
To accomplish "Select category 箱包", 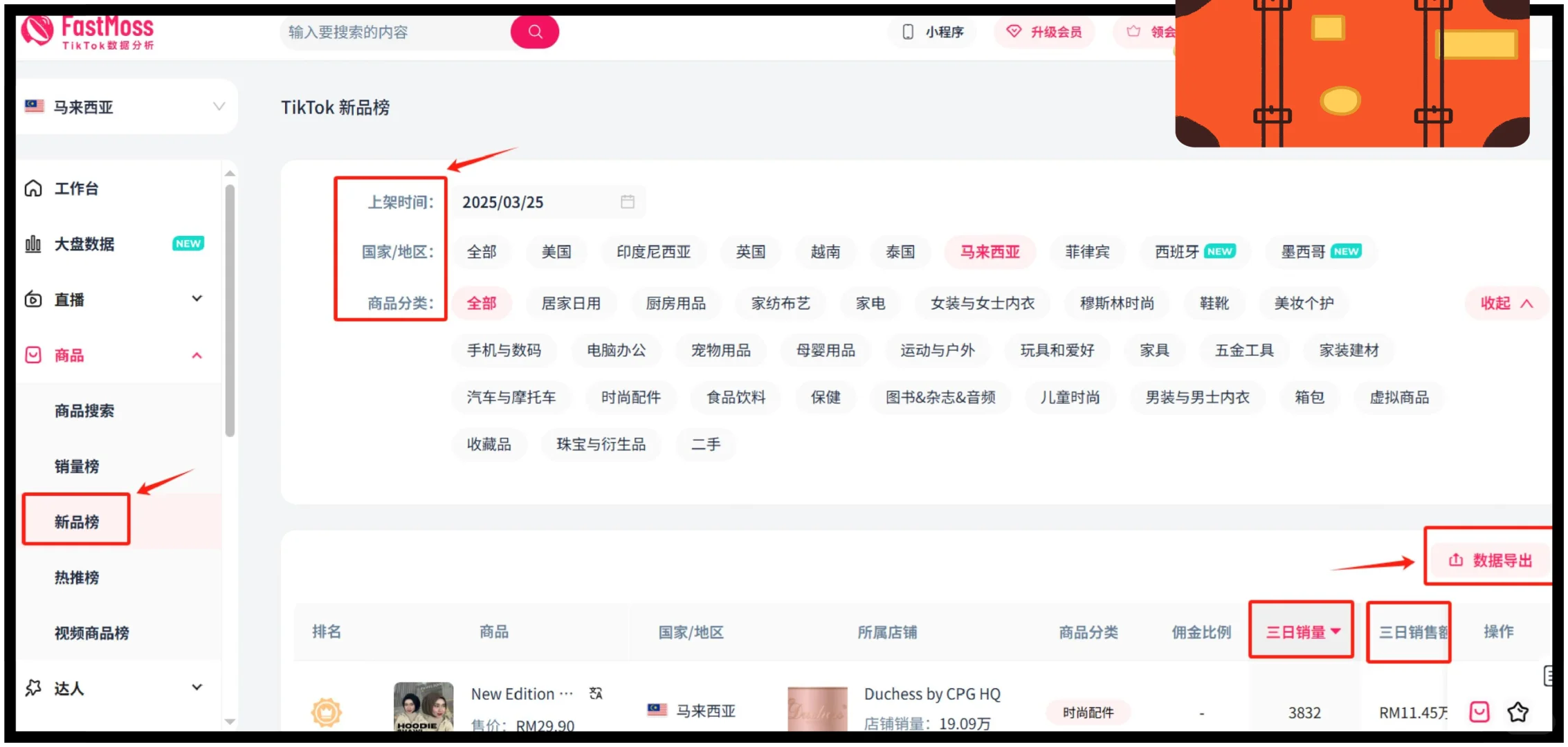I will point(1309,397).
